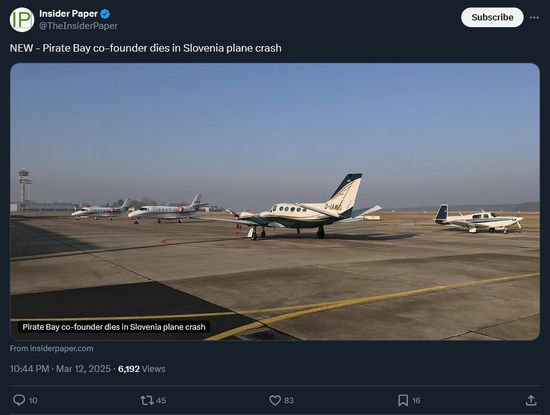Open the Insider Paper profile avatar
This screenshot has height=415, width=550.
point(22,20)
